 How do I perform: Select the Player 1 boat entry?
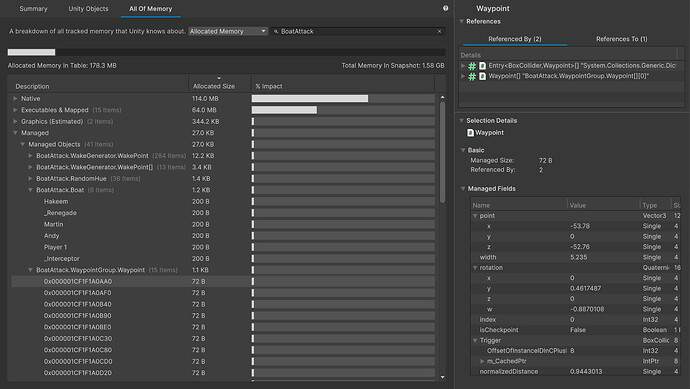(55, 247)
